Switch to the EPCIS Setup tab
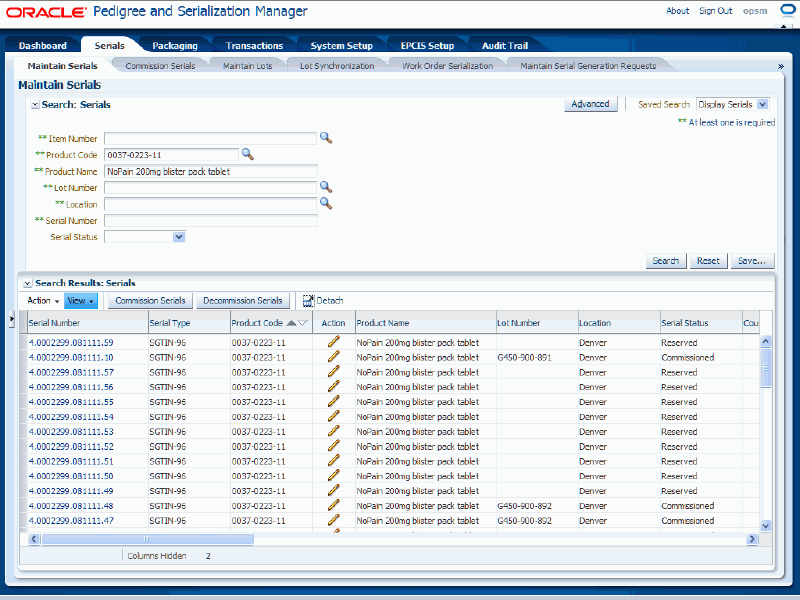Viewport: 800px width, 600px height. [427, 45]
